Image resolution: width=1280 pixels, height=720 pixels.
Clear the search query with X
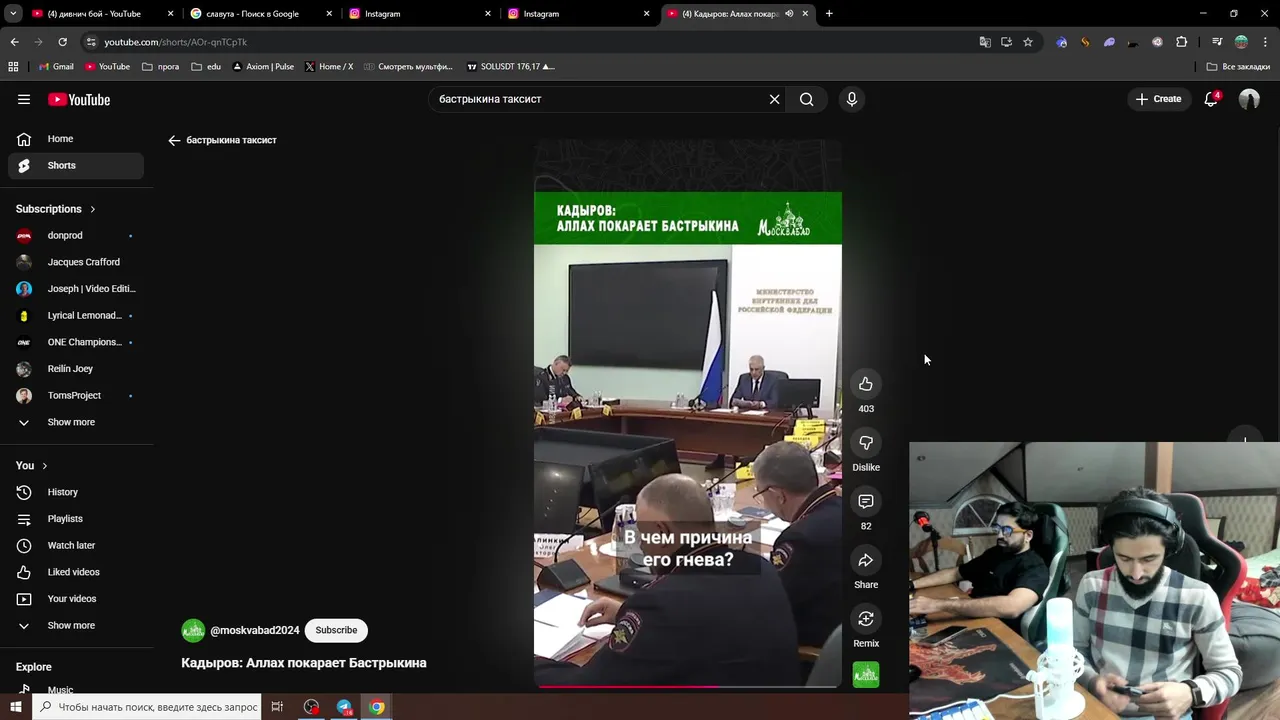(x=774, y=99)
